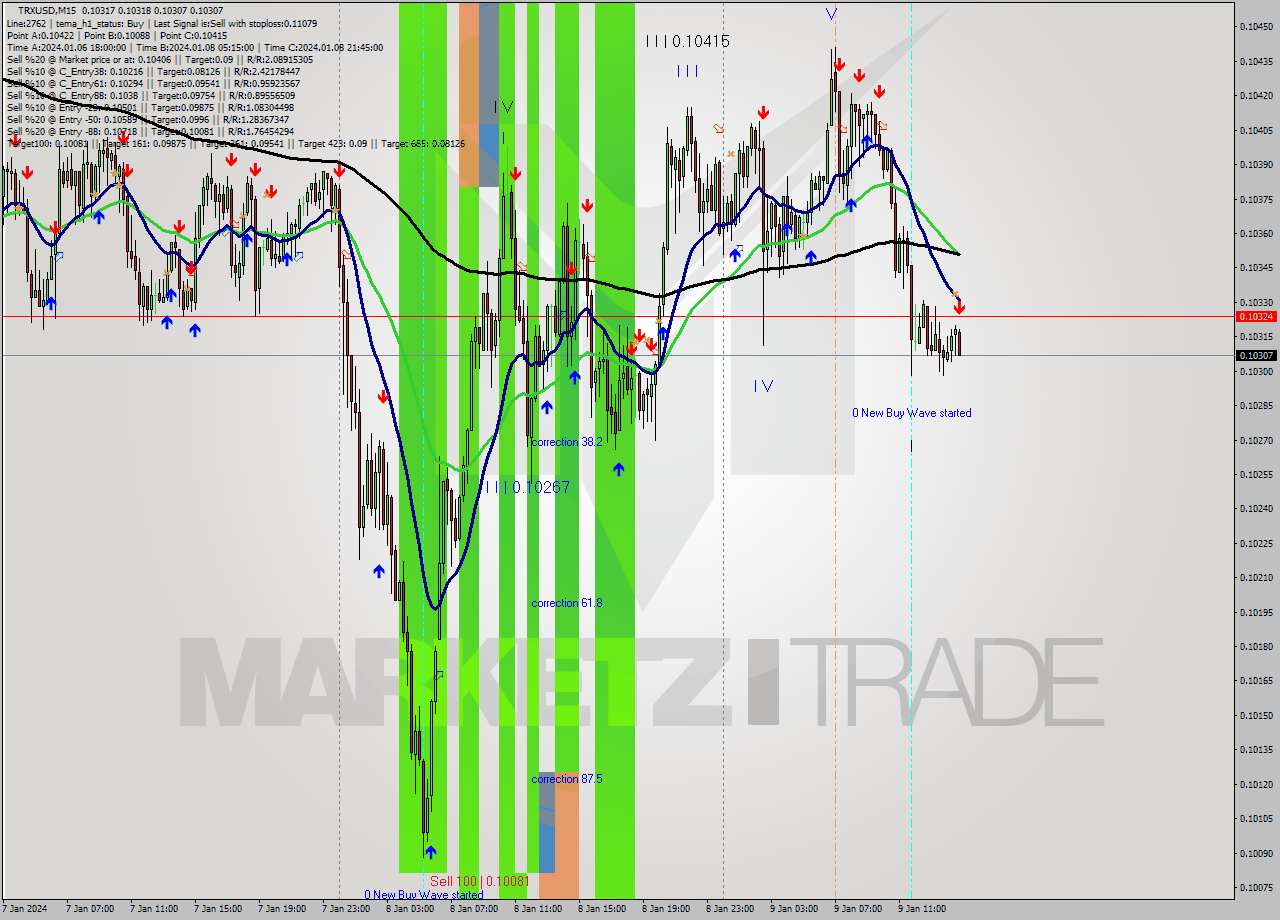Viewport: 1280px width, 920px height.
Task: Click the '7 Jan 2024' time axis label
Action: (26, 909)
